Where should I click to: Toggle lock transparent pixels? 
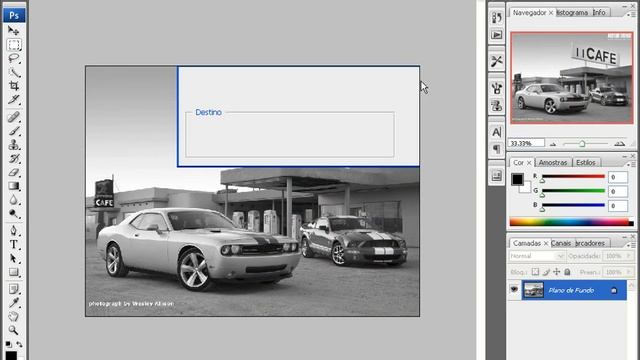[x=535, y=272]
